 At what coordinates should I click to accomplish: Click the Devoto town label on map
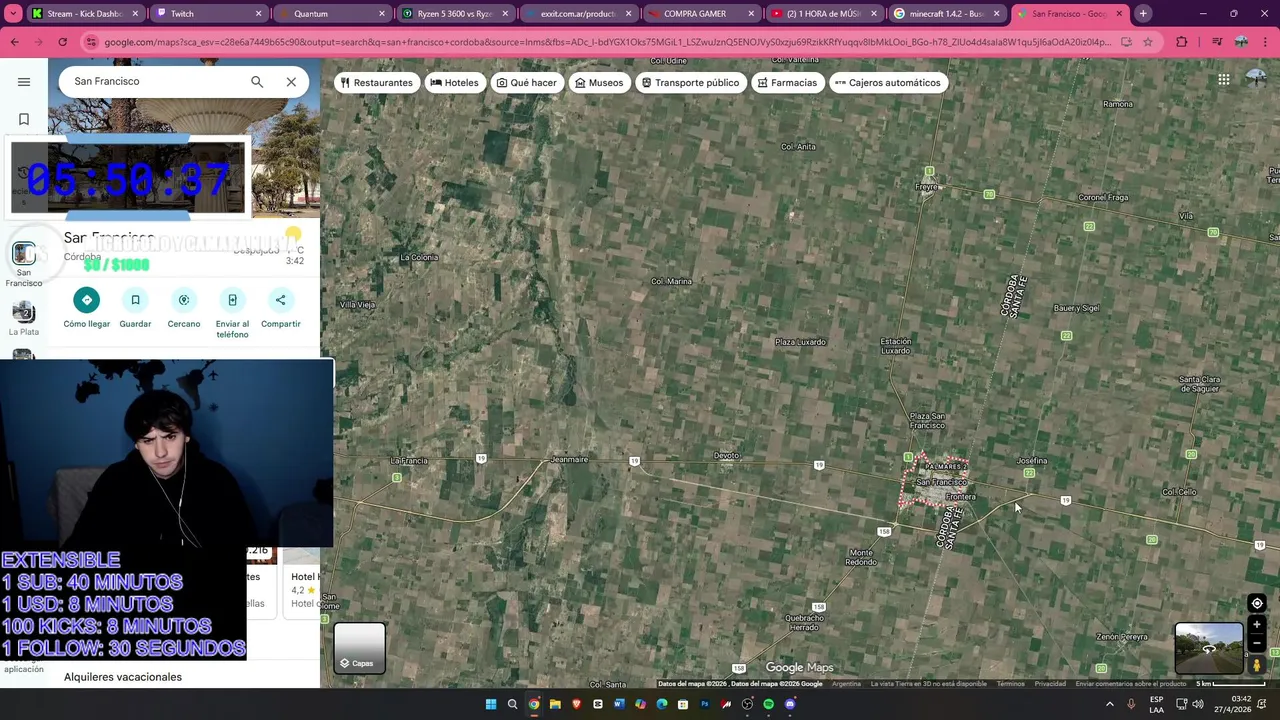726,456
